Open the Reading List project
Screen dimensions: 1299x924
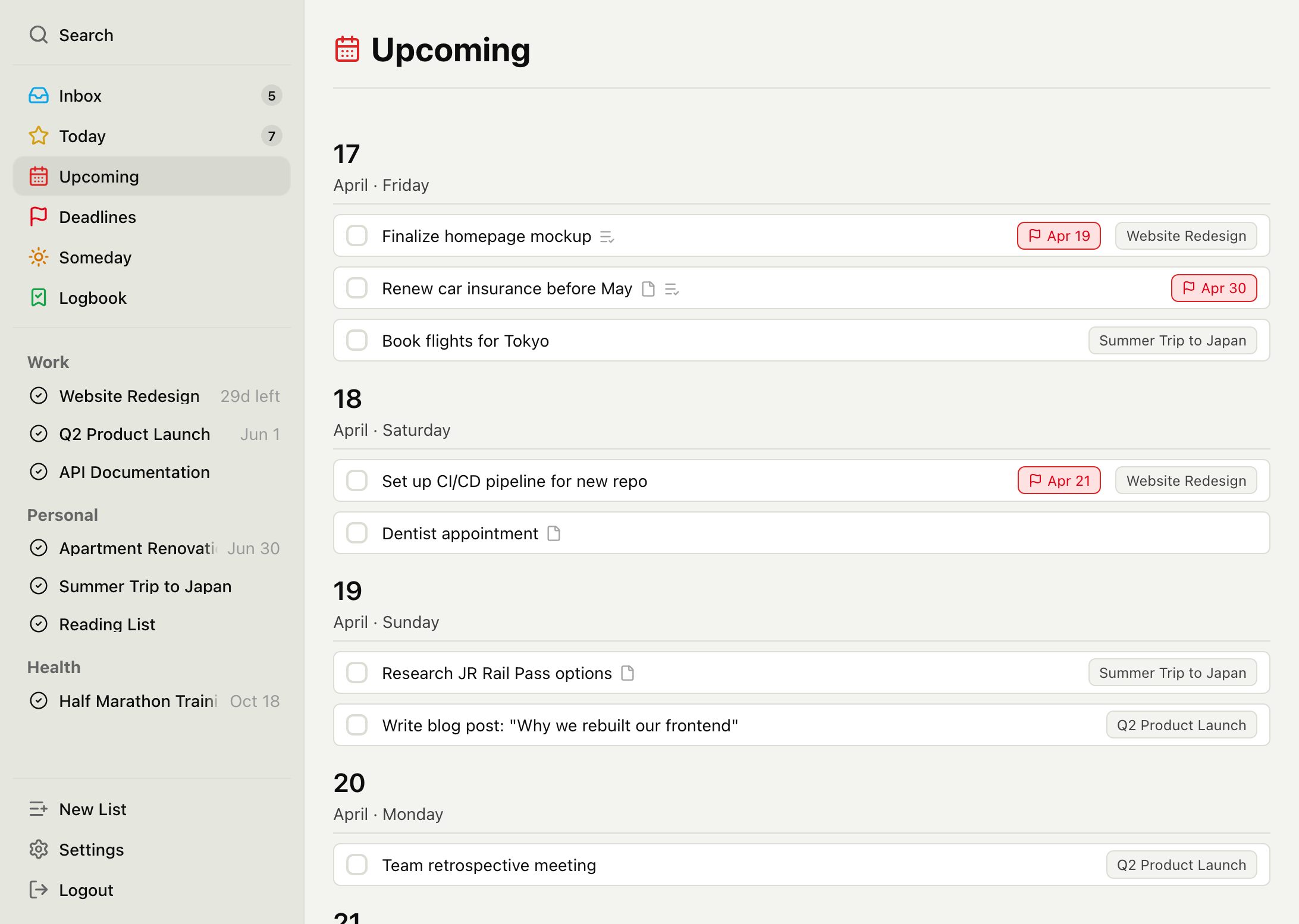pyautogui.click(x=152, y=624)
